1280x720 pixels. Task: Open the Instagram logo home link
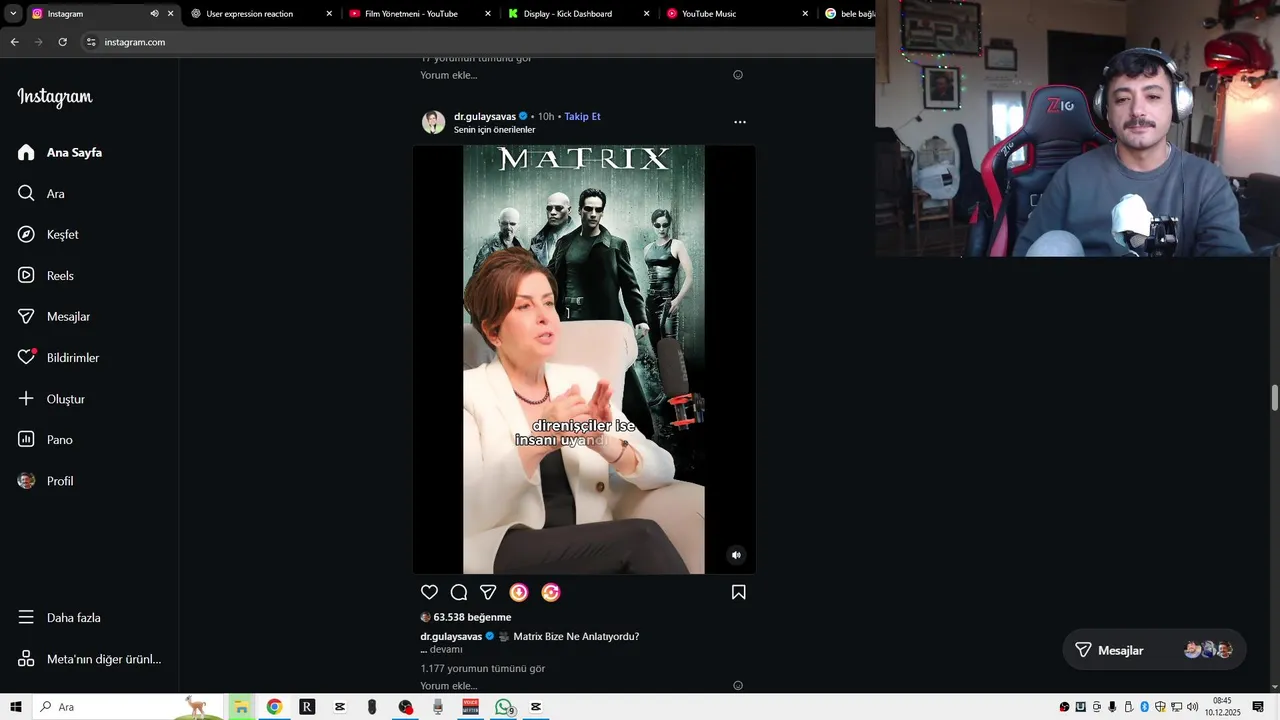point(55,97)
